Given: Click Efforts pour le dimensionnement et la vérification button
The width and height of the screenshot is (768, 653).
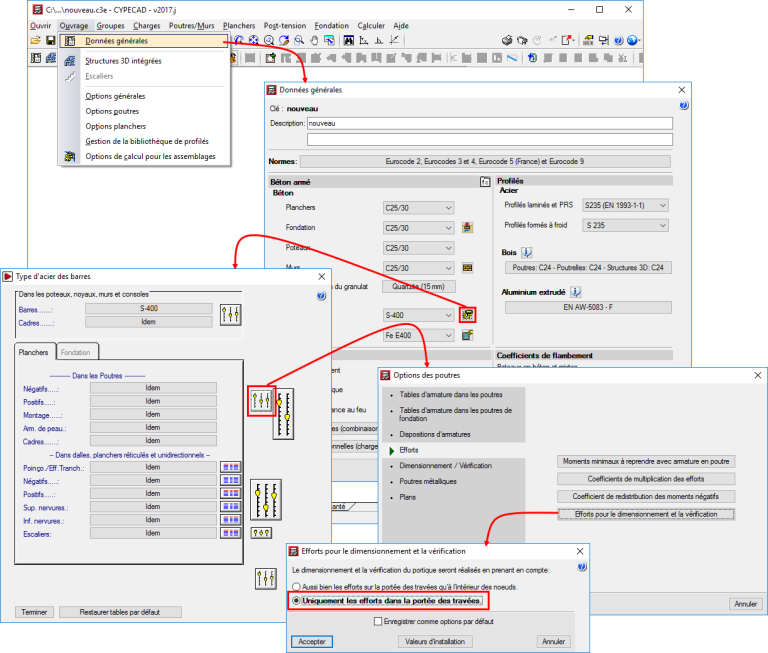Looking at the screenshot, I should pos(646,514).
